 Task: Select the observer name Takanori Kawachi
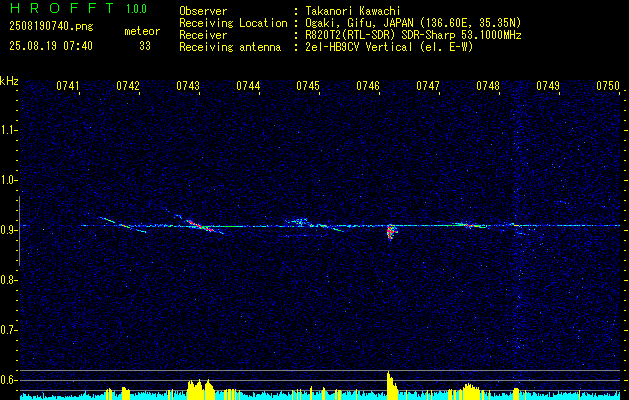353,11
